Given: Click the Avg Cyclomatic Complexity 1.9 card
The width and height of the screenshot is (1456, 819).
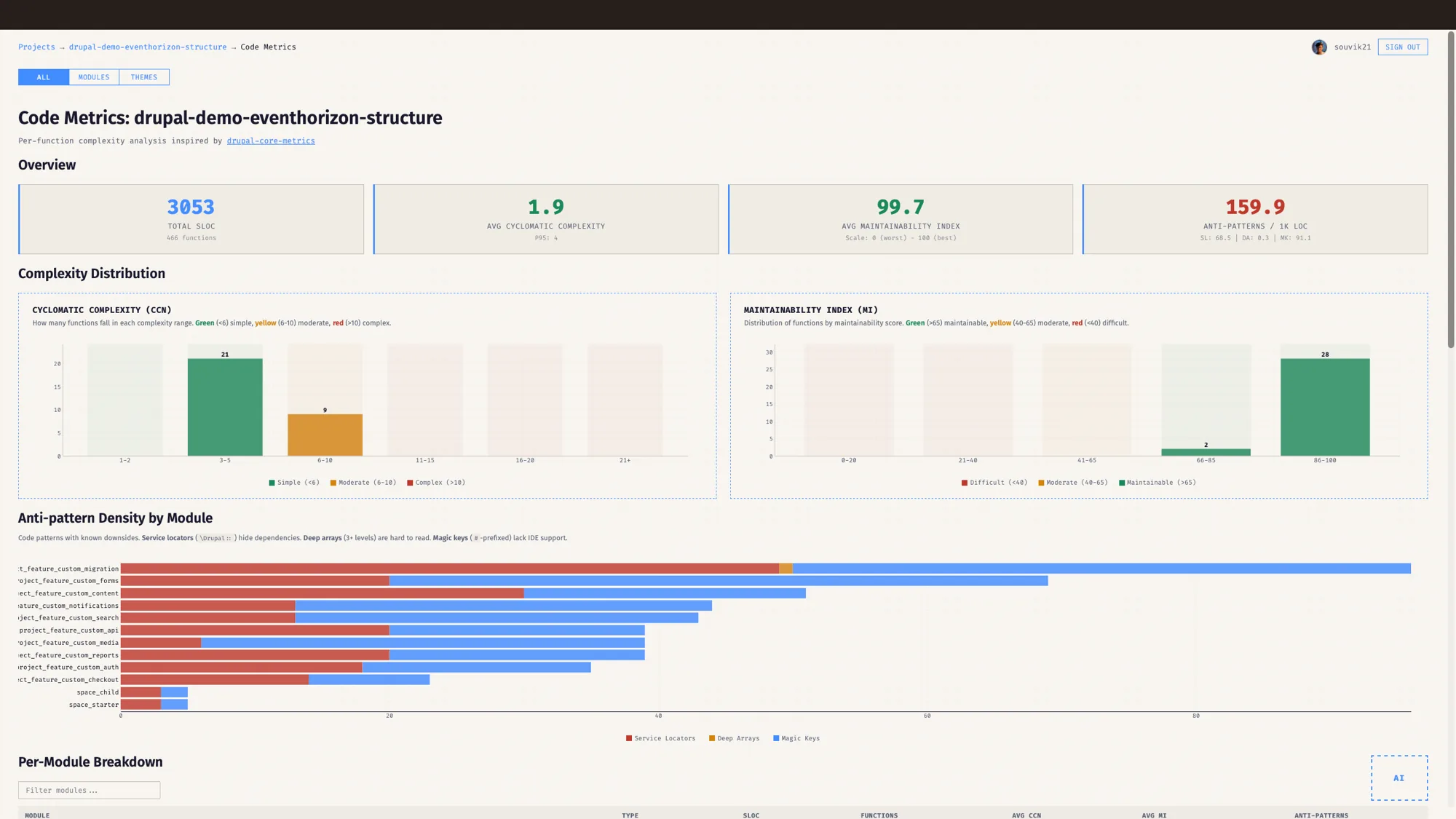Looking at the screenshot, I should [x=546, y=219].
